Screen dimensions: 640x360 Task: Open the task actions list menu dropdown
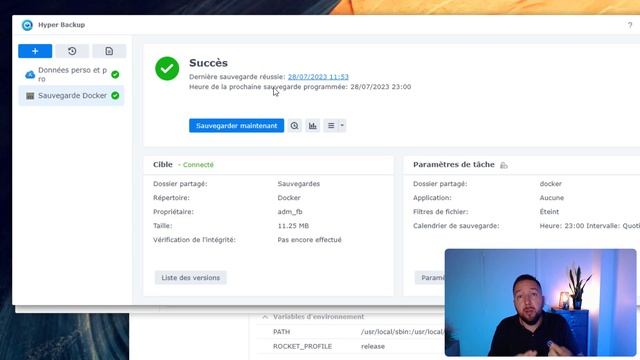[335, 126]
